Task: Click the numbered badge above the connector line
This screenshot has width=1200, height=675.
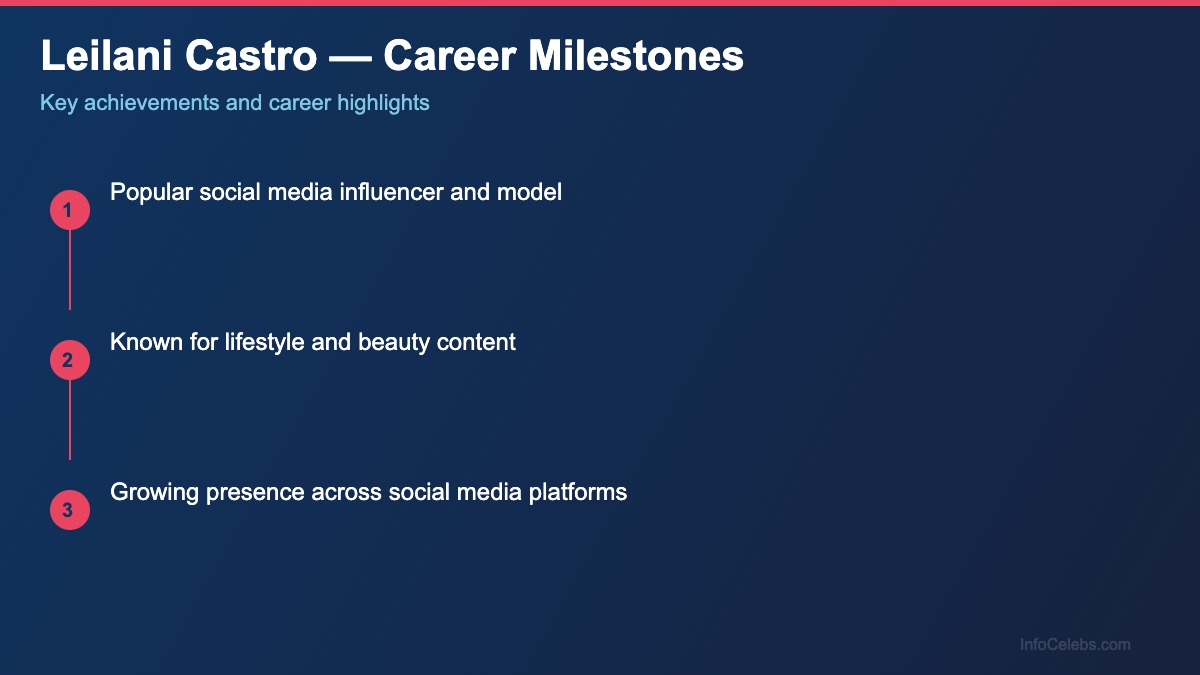Action: tap(69, 209)
